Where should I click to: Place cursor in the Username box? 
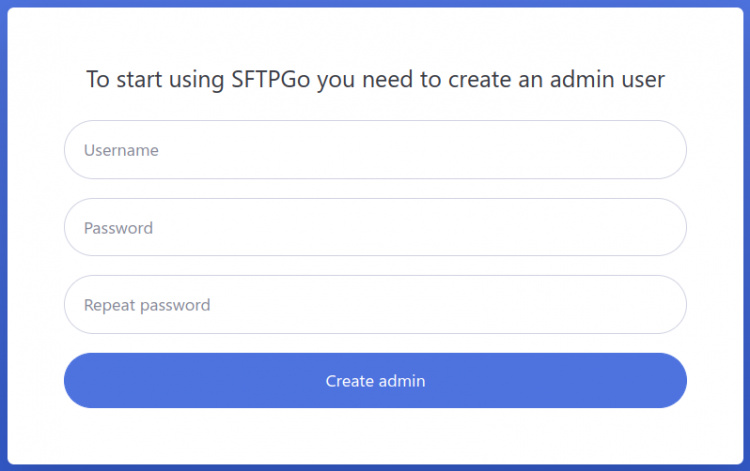tap(375, 150)
